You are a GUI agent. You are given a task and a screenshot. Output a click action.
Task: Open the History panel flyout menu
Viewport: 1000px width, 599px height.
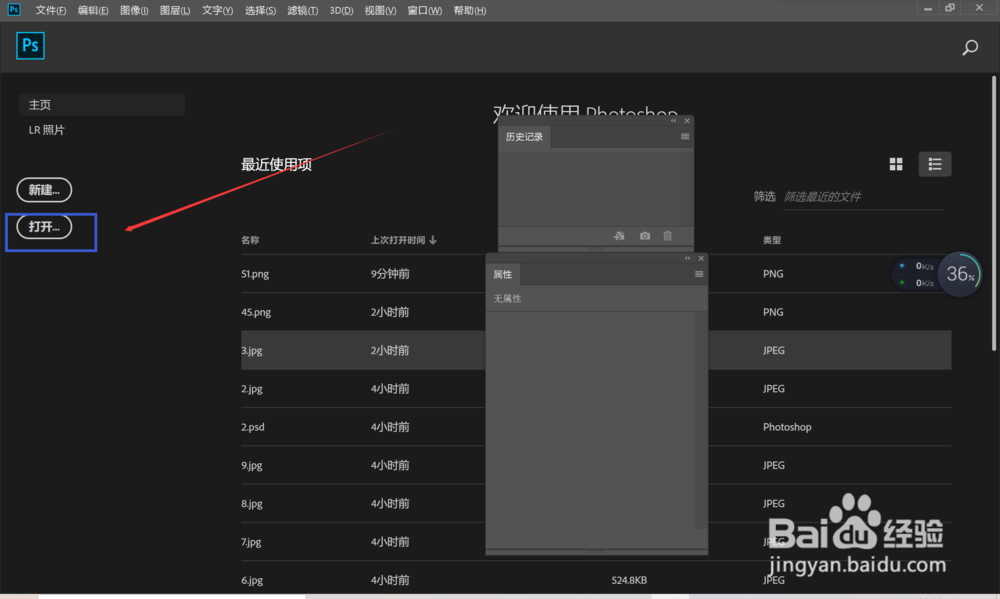pyautogui.click(x=684, y=136)
